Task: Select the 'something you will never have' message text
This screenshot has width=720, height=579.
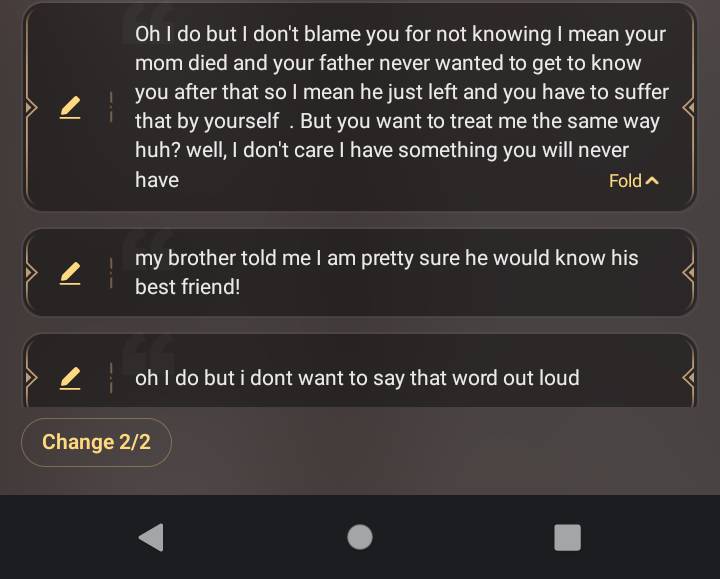Action: click(400, 106)
